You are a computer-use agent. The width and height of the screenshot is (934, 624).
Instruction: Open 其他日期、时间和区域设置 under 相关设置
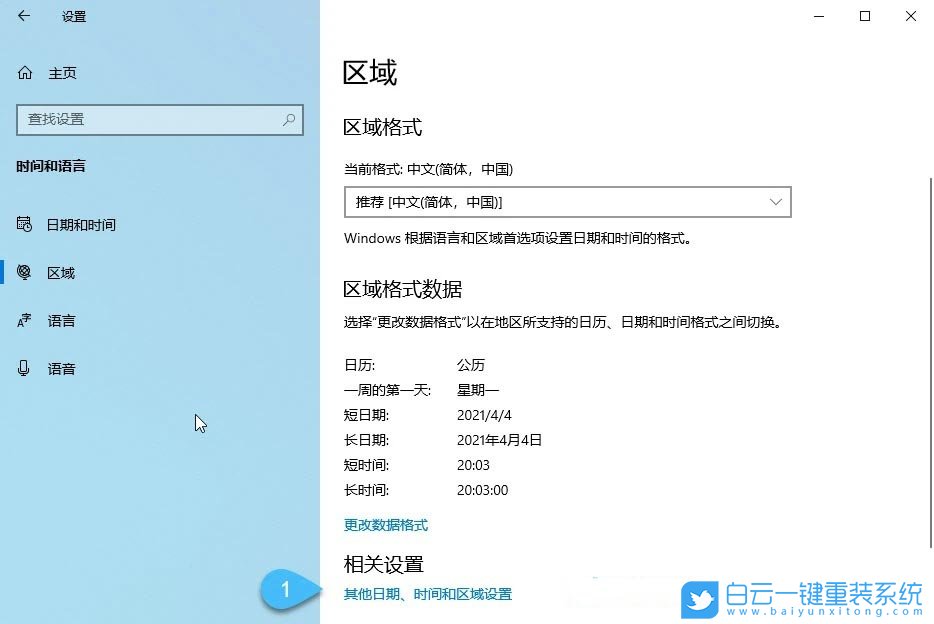pos(427,593)
